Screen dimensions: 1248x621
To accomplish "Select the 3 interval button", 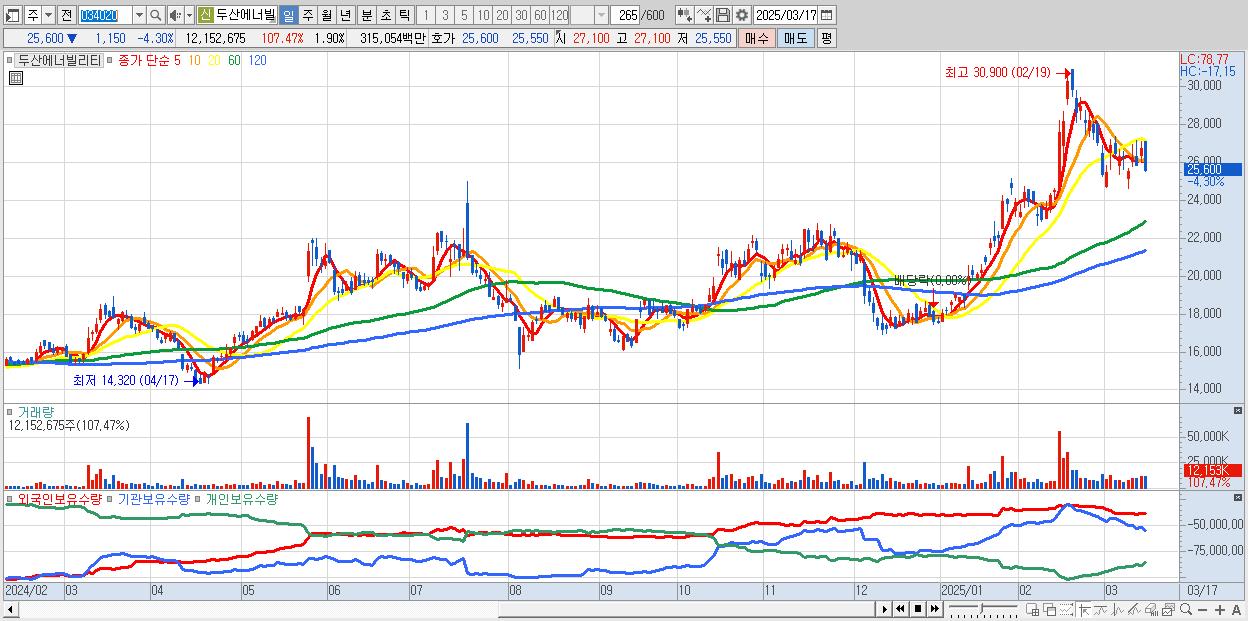I will pos(445,15).
